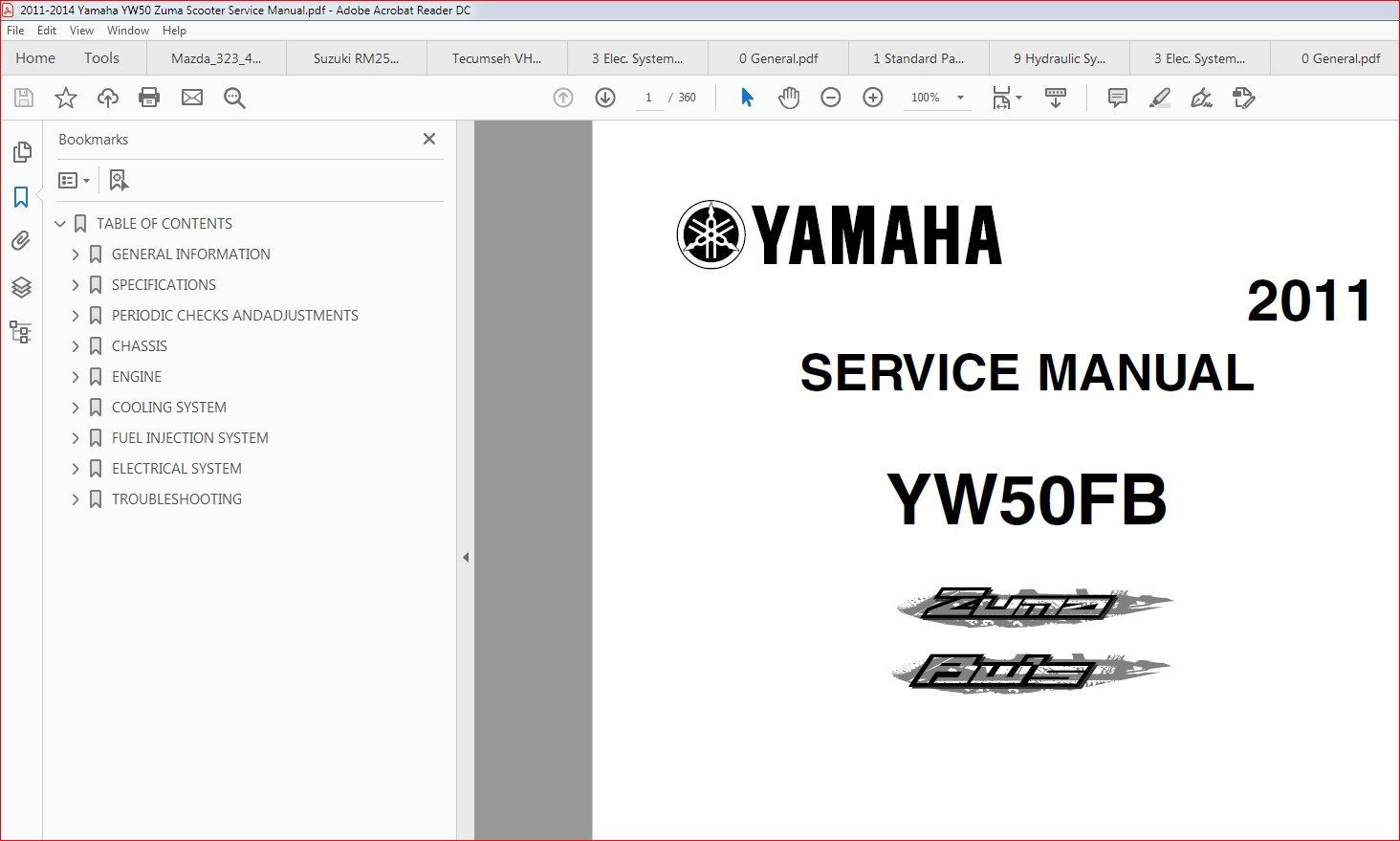Open page thumbnails panel

click(x=21, y=152)
